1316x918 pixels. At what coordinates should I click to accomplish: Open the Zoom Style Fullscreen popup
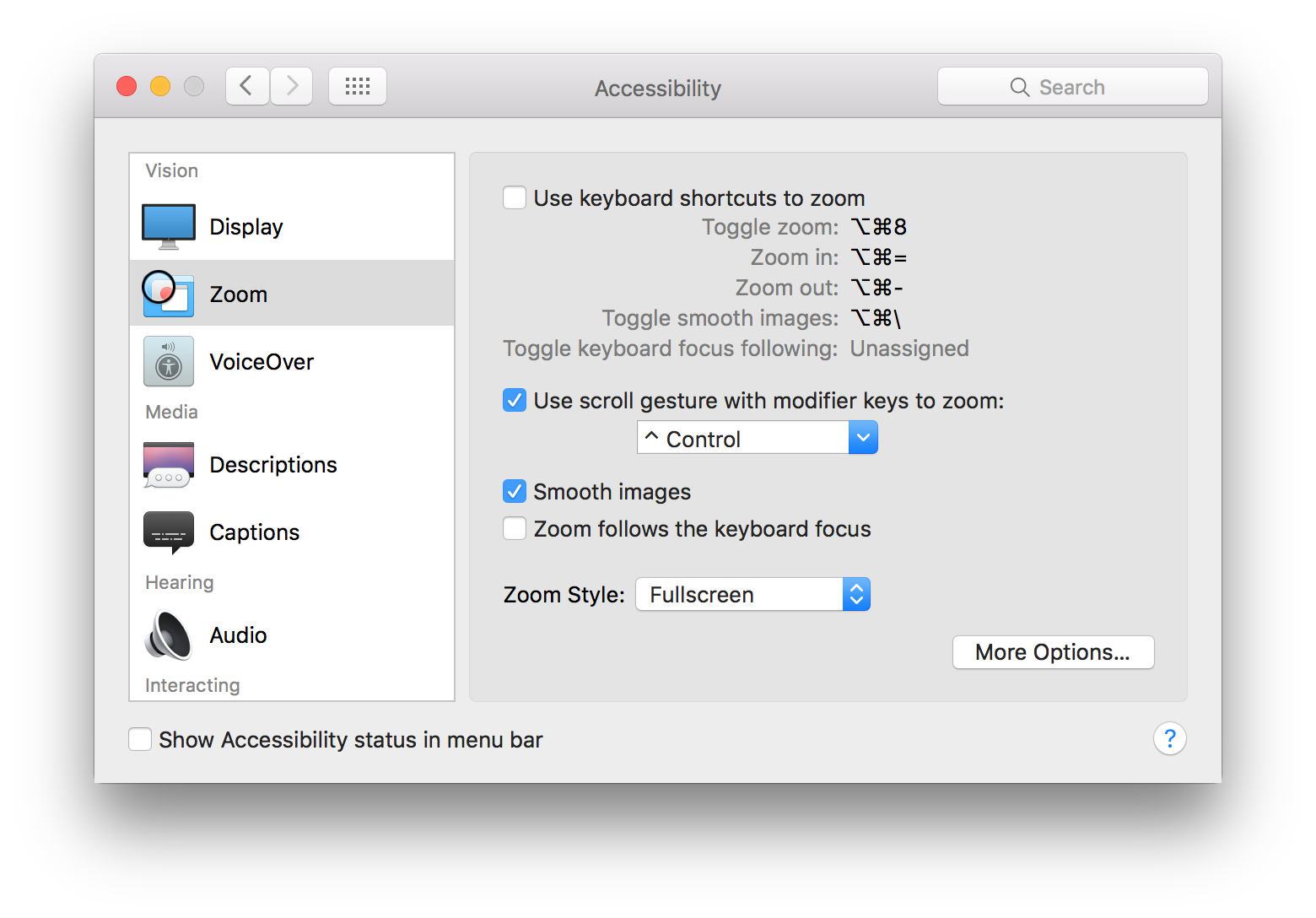[x=752, y=594]
